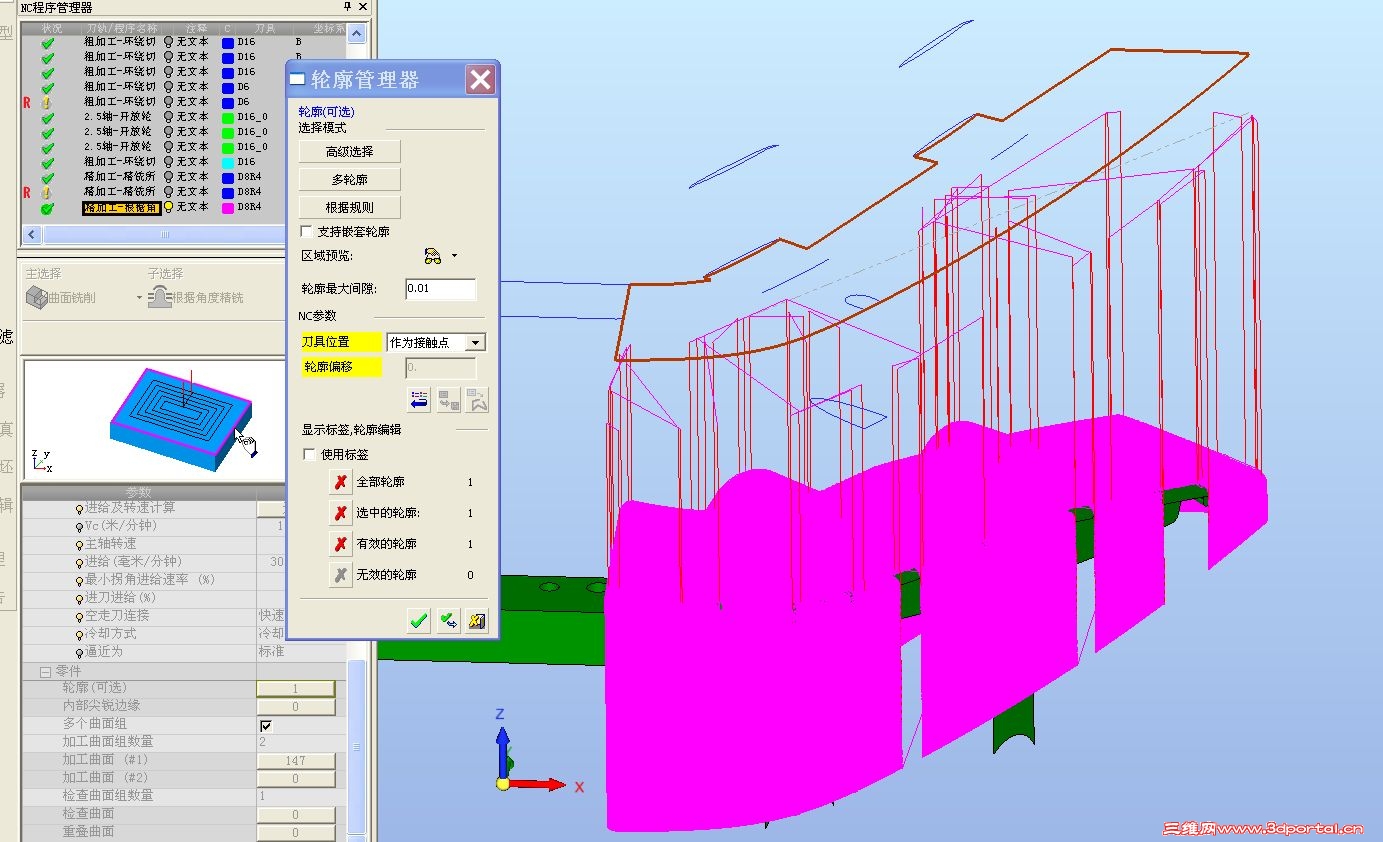Click the 参数 header of the parameter table

pyautogui.click(x=139, y=492)
